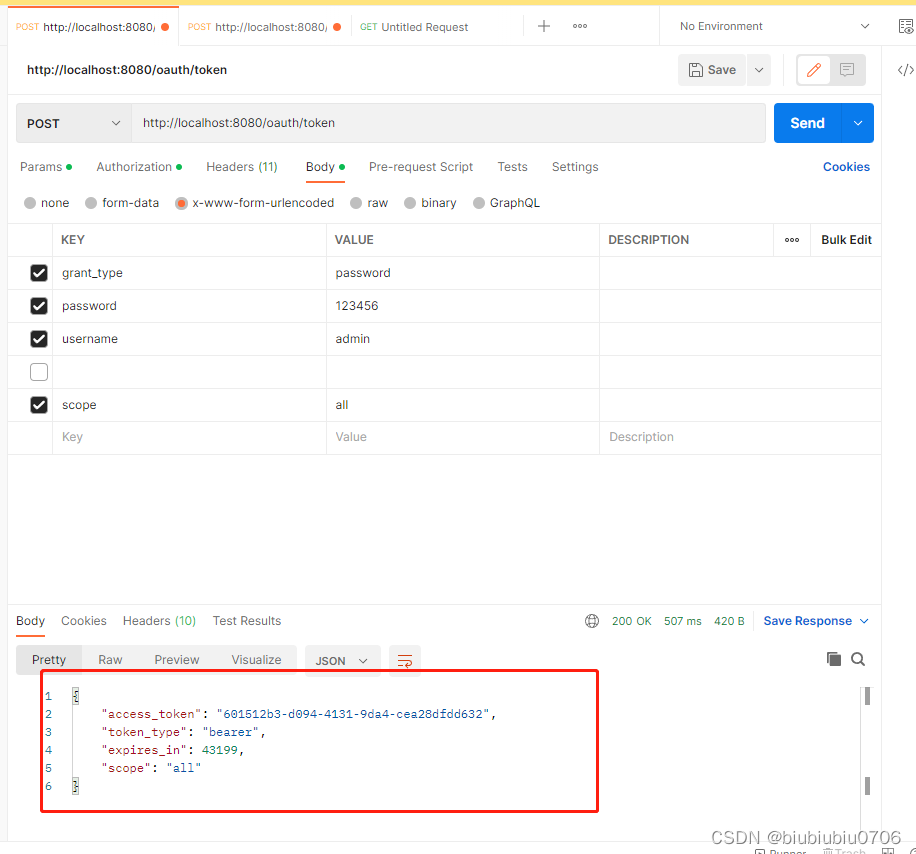This screenshot has width=916, height=854.
Task: Copy the response body using copy icon
Action: pyautogui.click(x=834, y=659)
